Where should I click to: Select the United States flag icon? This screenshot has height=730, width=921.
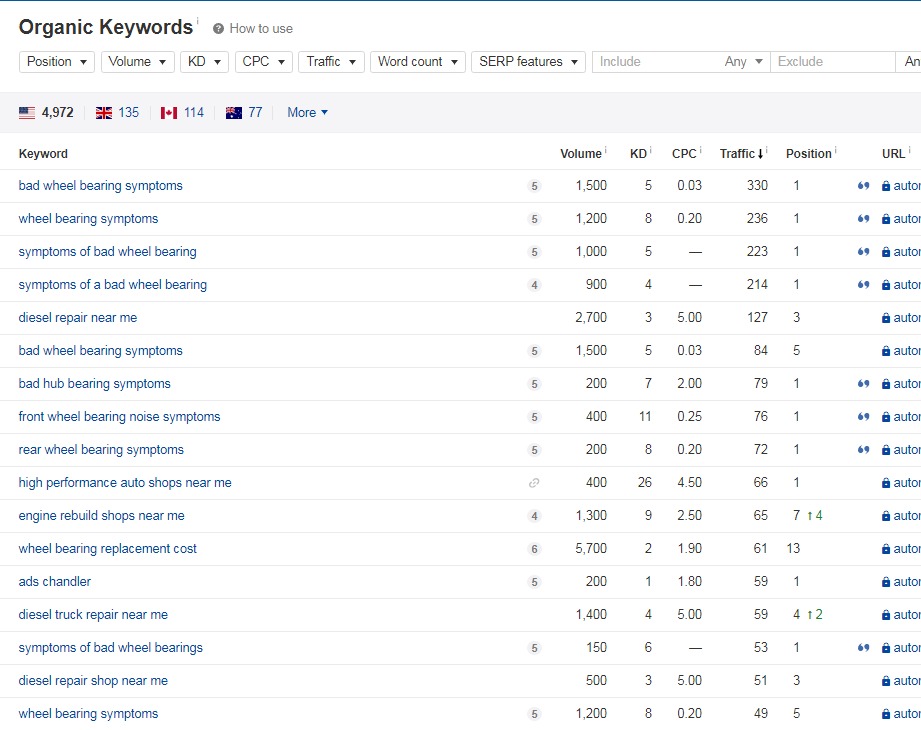(27, 113)
